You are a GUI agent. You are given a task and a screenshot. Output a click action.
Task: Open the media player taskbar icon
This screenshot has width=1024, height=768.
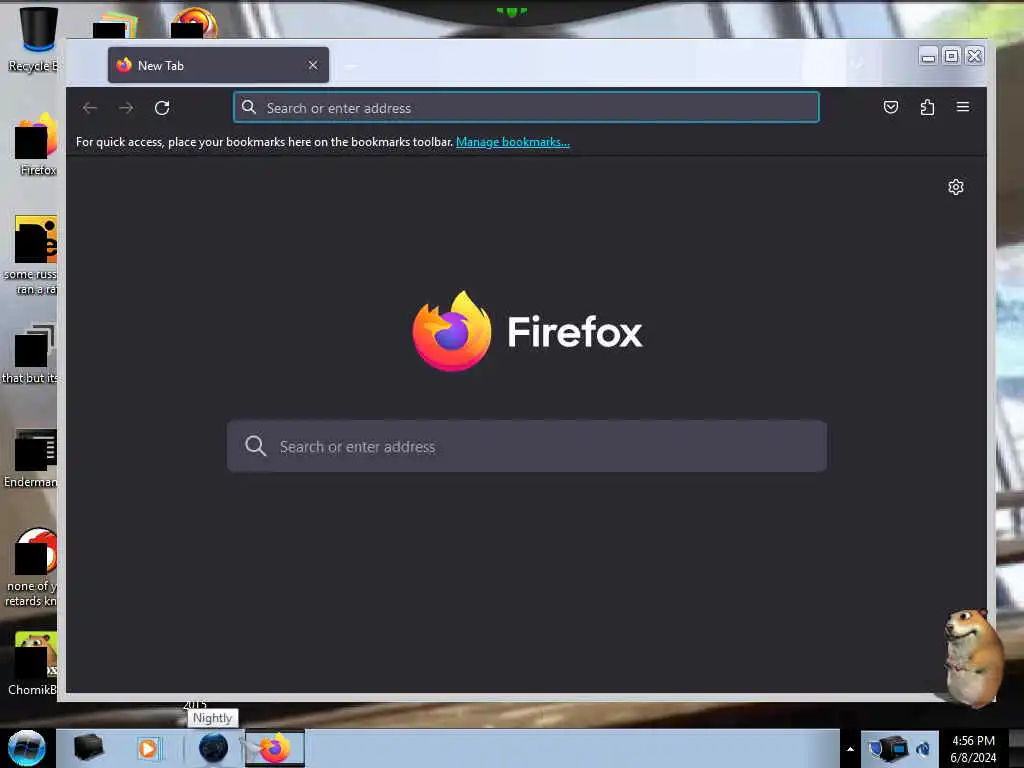tap(148, 748)
